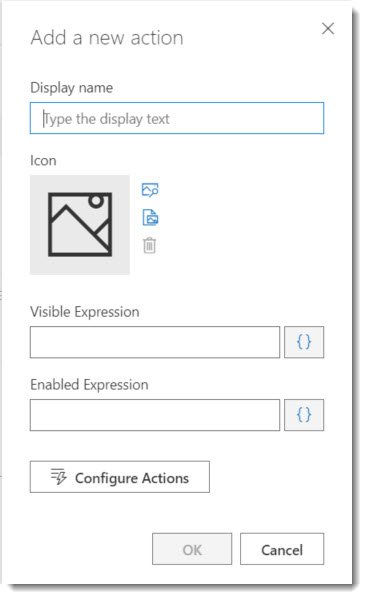Open the image search picker icon
The width and height of the screenshot is (367, 599).
pos(150,190)
